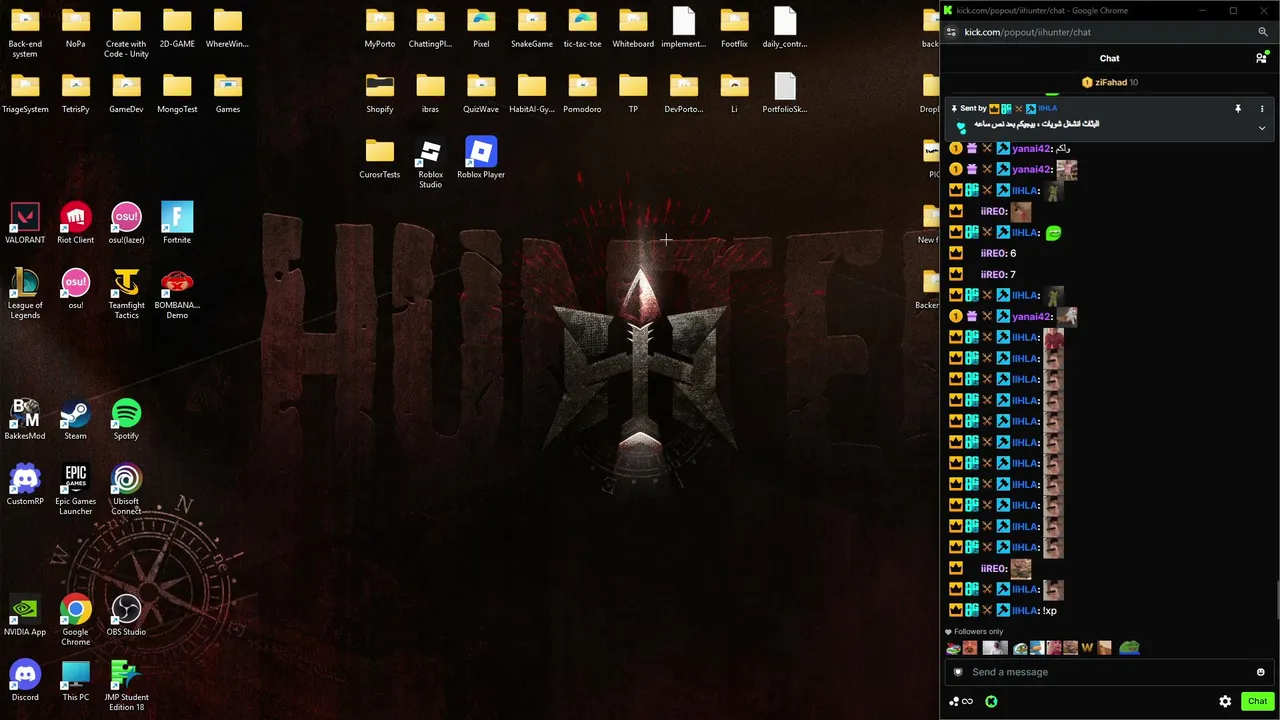
Task: Click the channel points infinity indicator
Action: [961, 701]
